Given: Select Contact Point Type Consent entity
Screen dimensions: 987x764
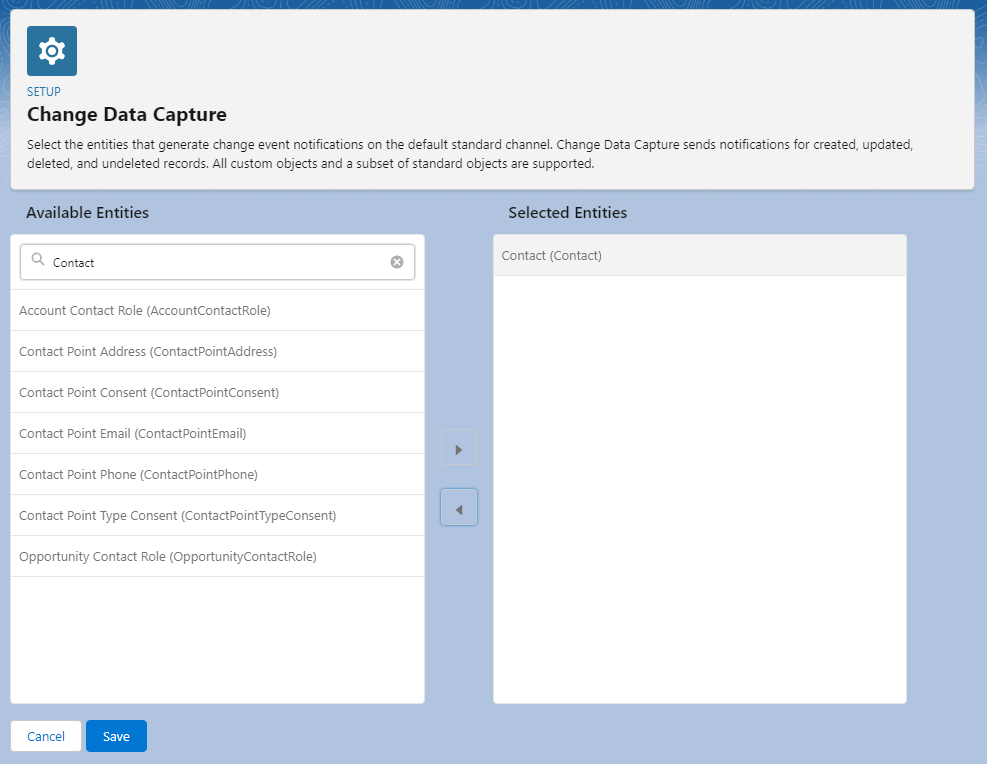Looking at the screenshot, I should [x=177, y=516].
